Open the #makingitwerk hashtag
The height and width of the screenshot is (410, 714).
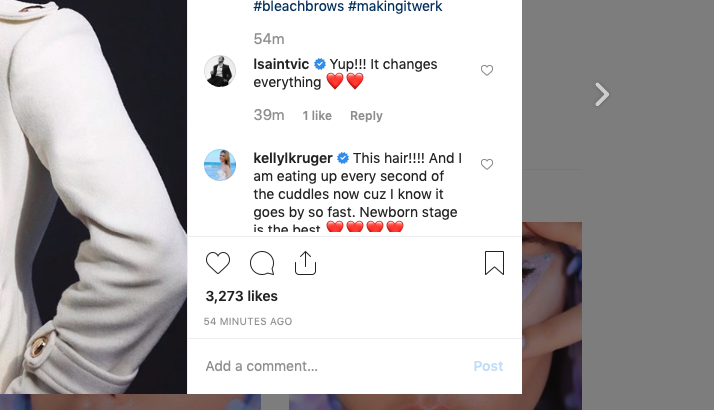point(397,7)
